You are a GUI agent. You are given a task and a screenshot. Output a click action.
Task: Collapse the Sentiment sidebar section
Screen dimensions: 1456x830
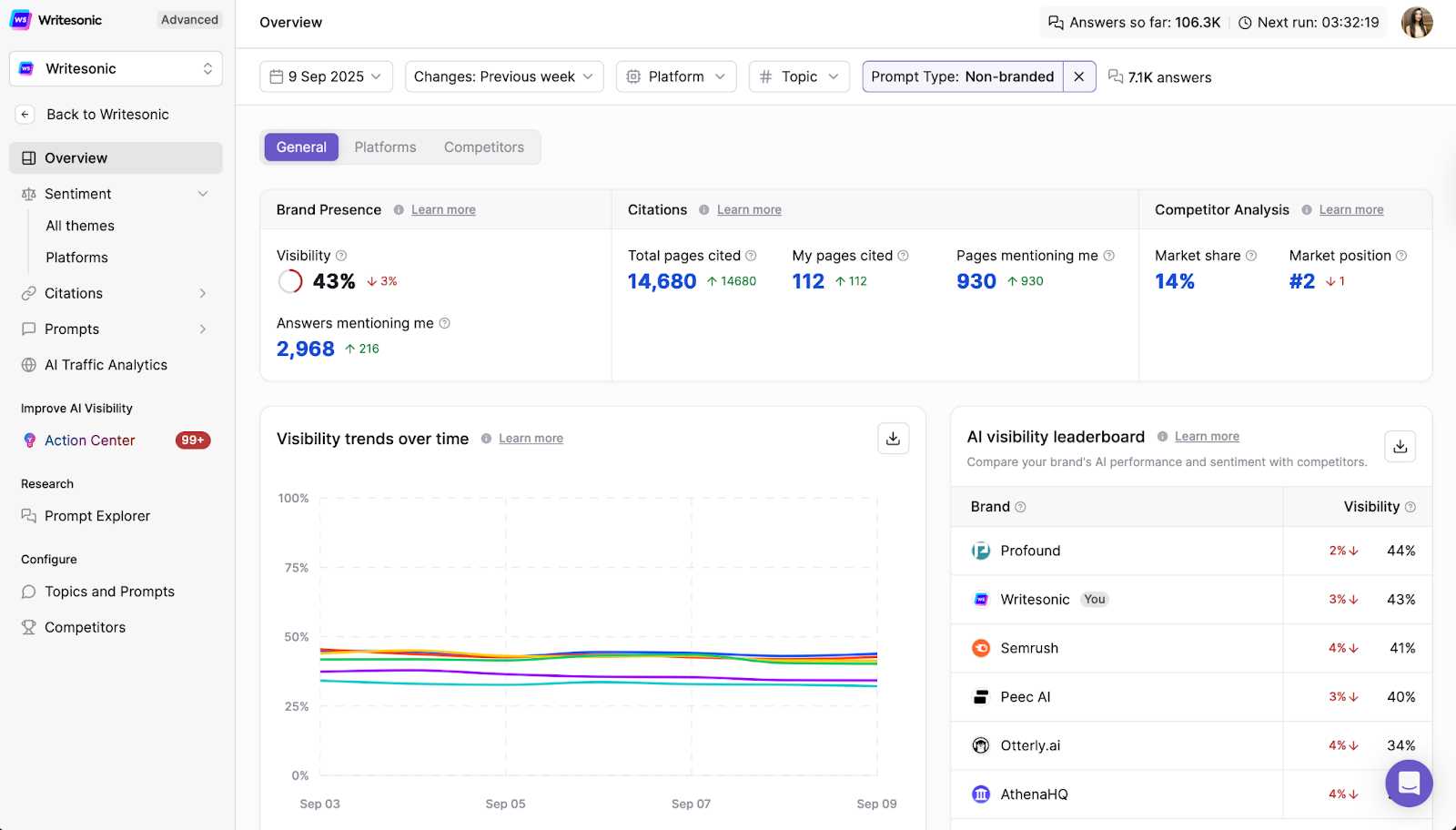[203, 194]
